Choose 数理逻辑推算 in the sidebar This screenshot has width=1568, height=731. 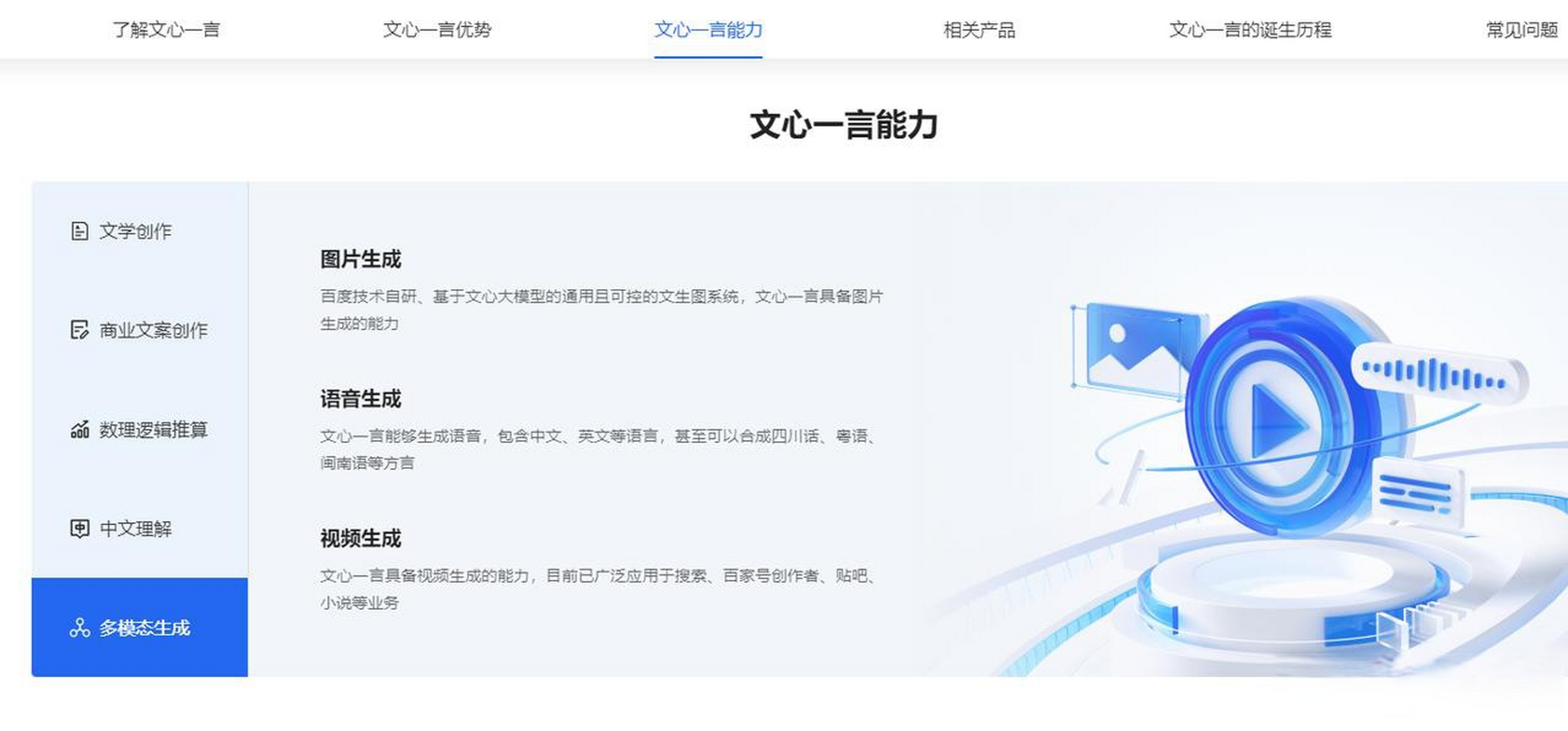(140, 429)
